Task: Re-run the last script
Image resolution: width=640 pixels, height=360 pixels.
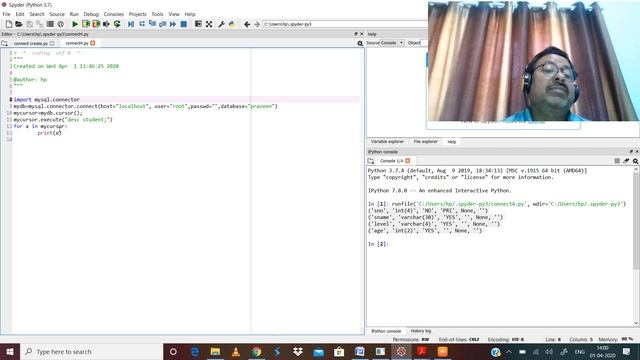Action: (x=117, y=24)
